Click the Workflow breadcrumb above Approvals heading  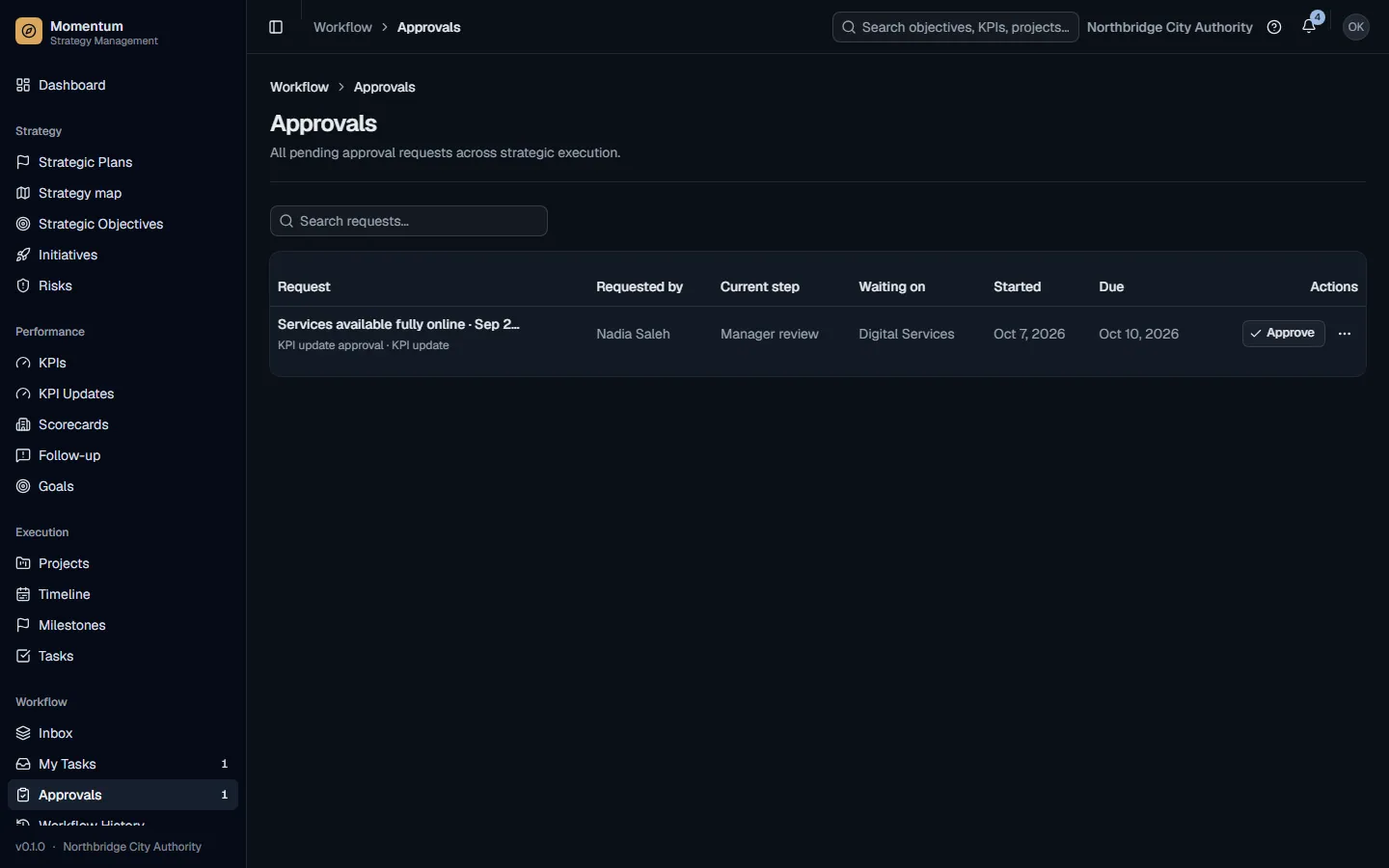tap(299, 87)
